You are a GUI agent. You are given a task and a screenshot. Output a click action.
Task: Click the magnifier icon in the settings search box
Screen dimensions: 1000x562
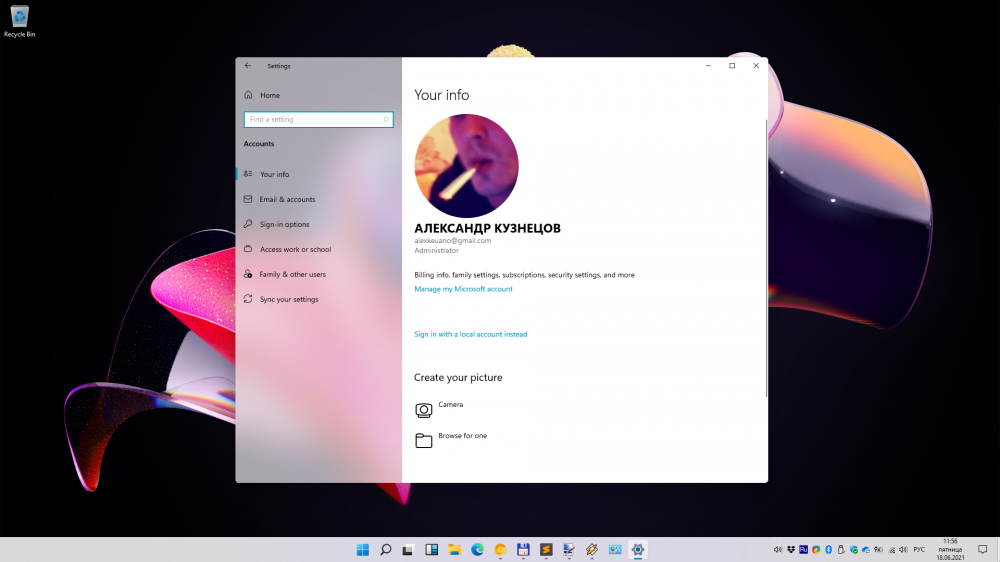386,119
